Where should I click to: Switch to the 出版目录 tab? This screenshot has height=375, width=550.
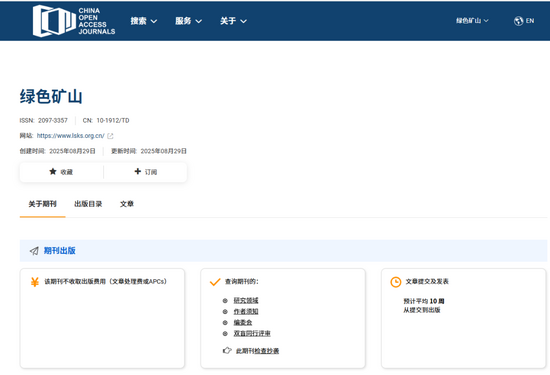coord(88,204)
